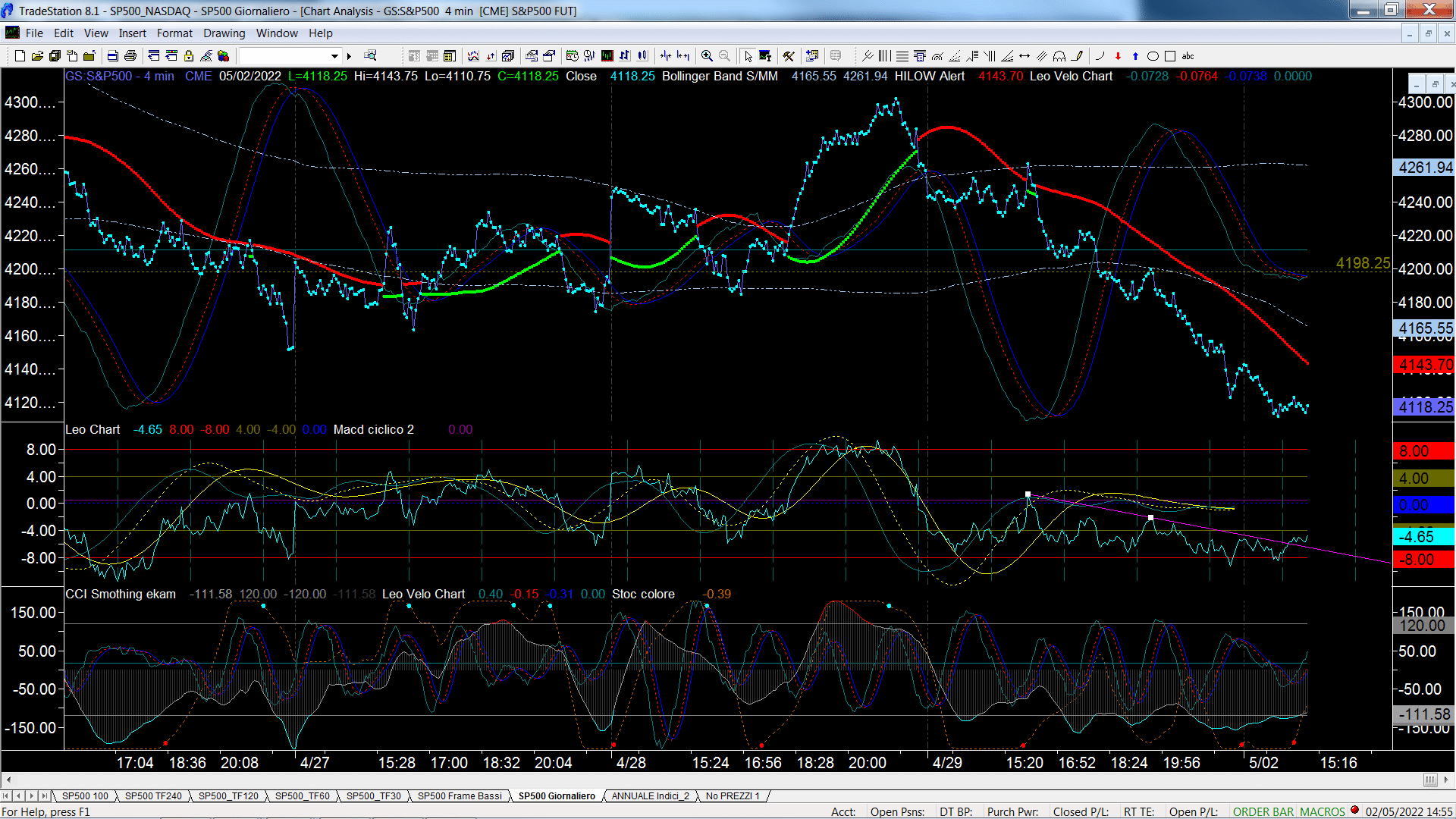The height and width of the screenshot is (819, 1456).
Task: Click the open folder toolbar icon
Action: (37, 56)
